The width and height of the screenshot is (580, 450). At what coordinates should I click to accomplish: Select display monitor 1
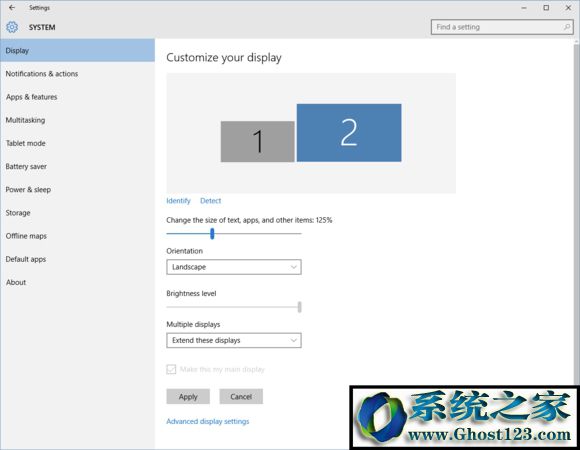(x=257, y=141)
